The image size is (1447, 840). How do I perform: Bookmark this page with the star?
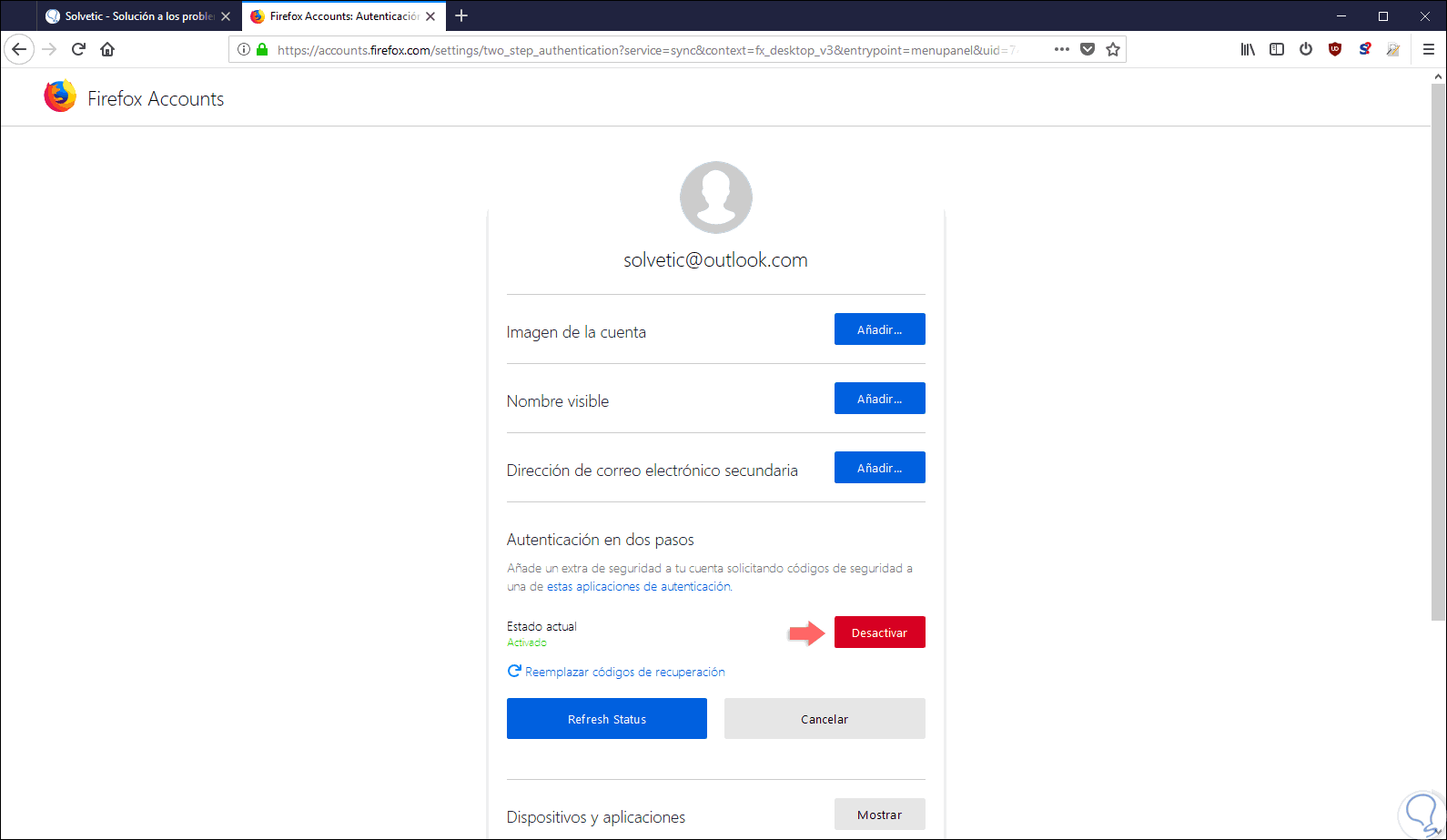tap(1113, 49)
